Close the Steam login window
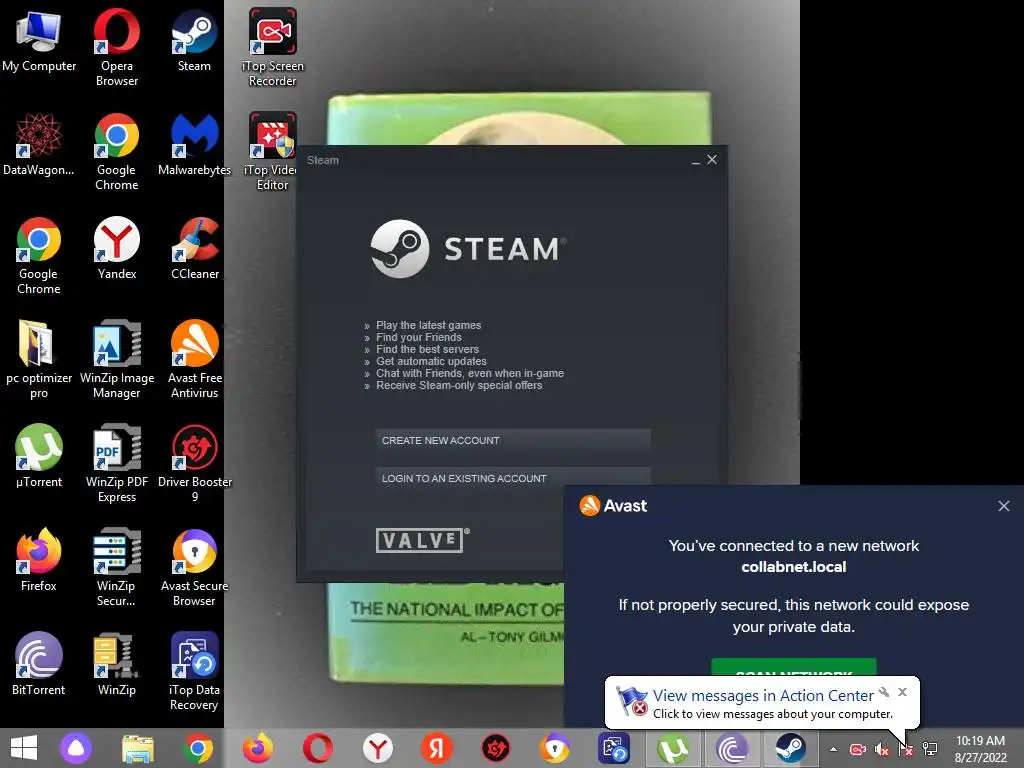The height and width of the screenshot is (768, 1024). 712,160
